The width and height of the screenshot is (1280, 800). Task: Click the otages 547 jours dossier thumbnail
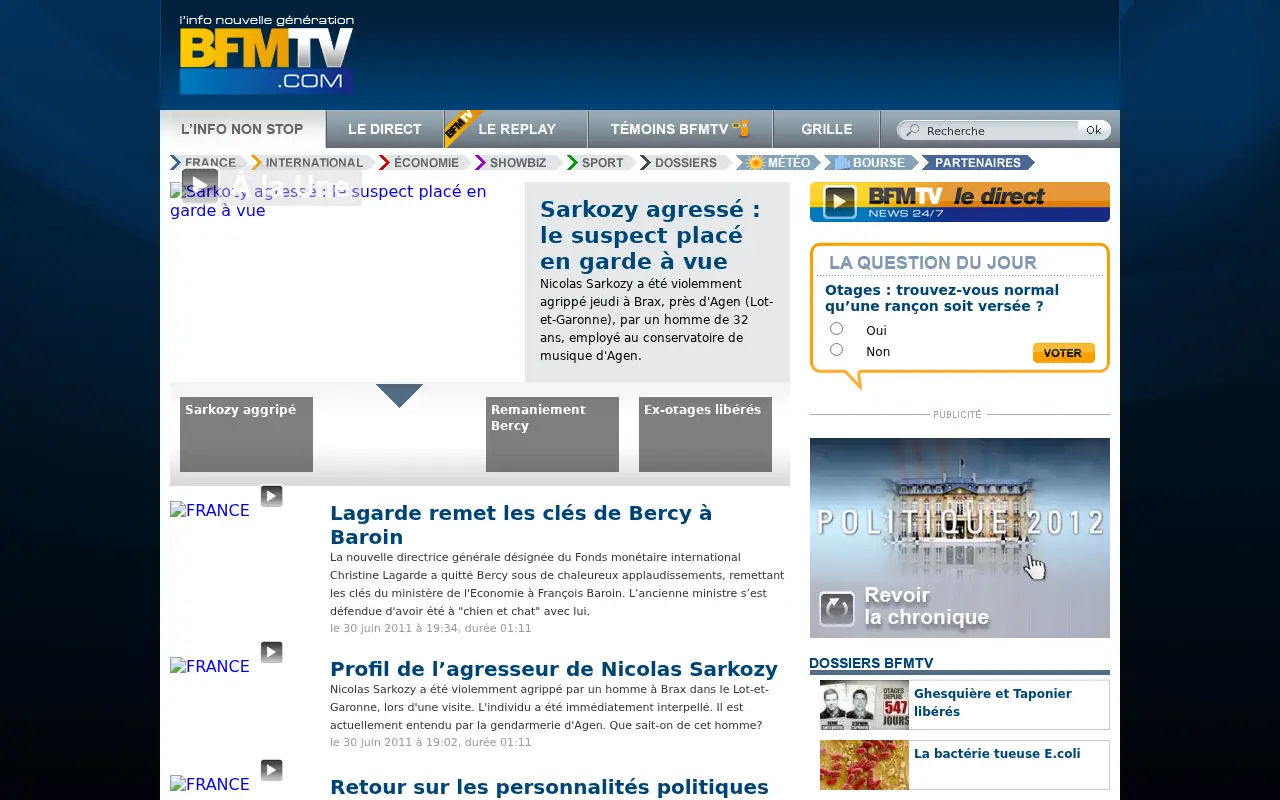[864, 705]
